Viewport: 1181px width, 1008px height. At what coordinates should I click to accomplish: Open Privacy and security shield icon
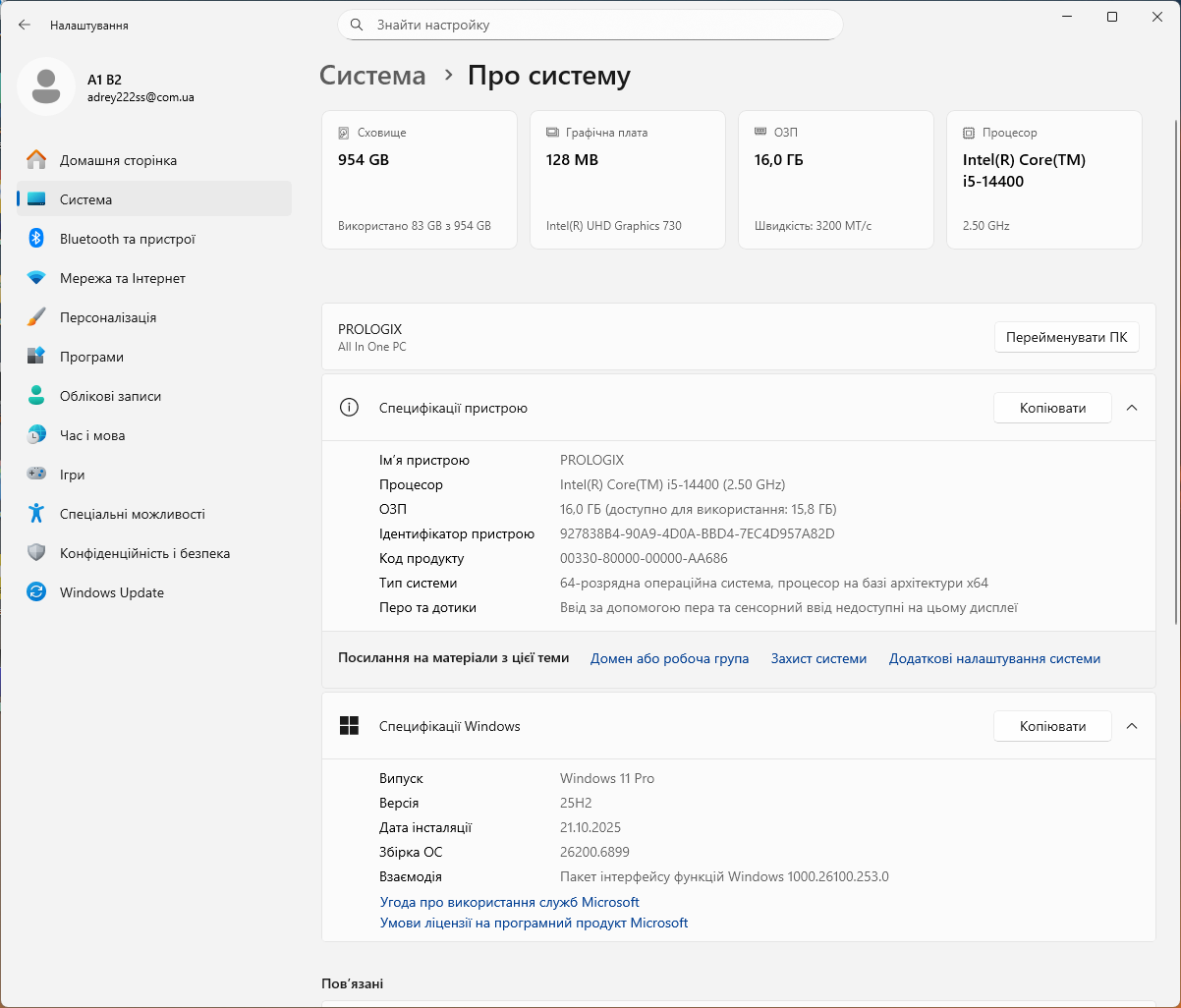[36, 553]
